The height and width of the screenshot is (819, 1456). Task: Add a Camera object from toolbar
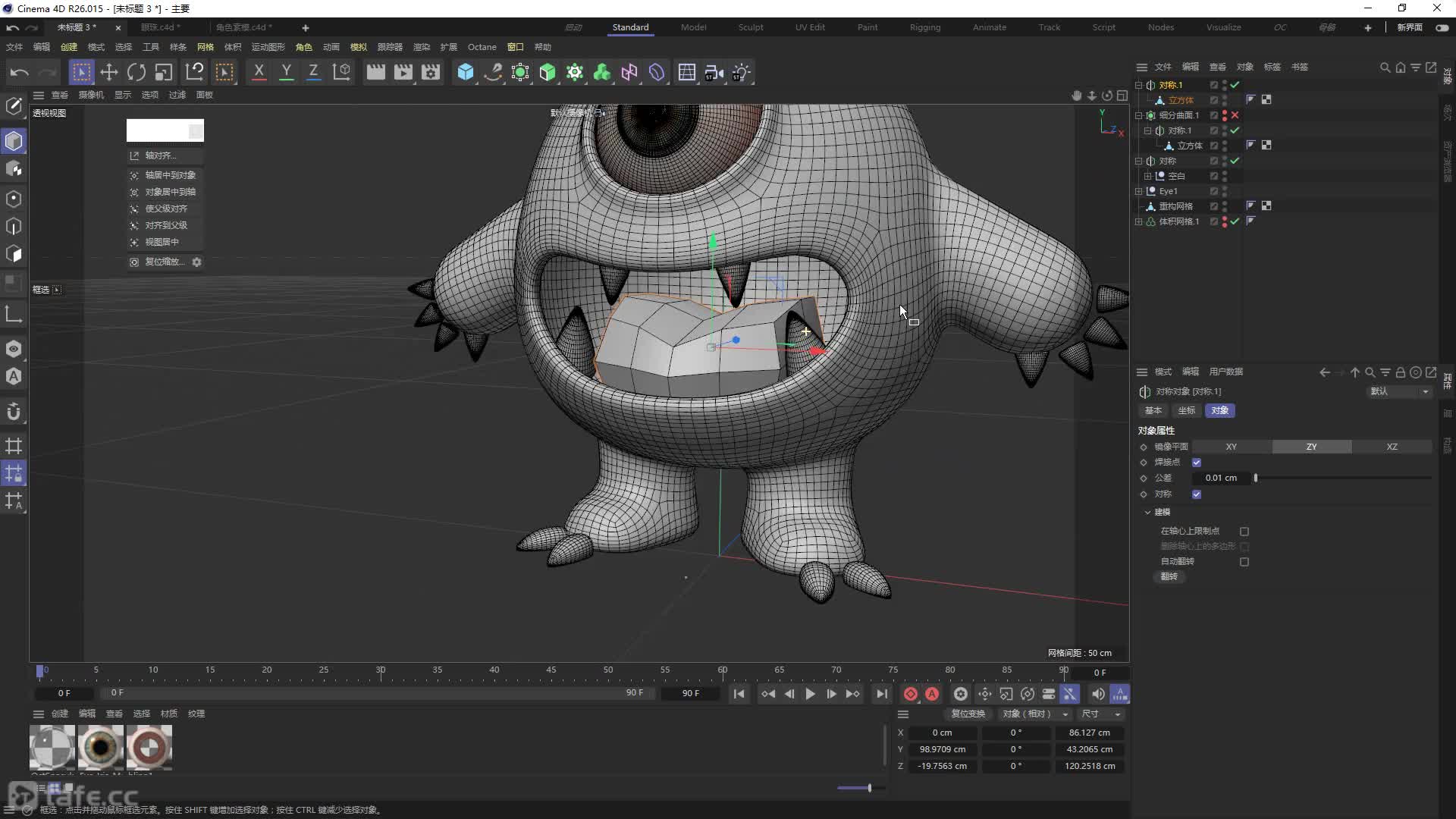pos(714,72)
